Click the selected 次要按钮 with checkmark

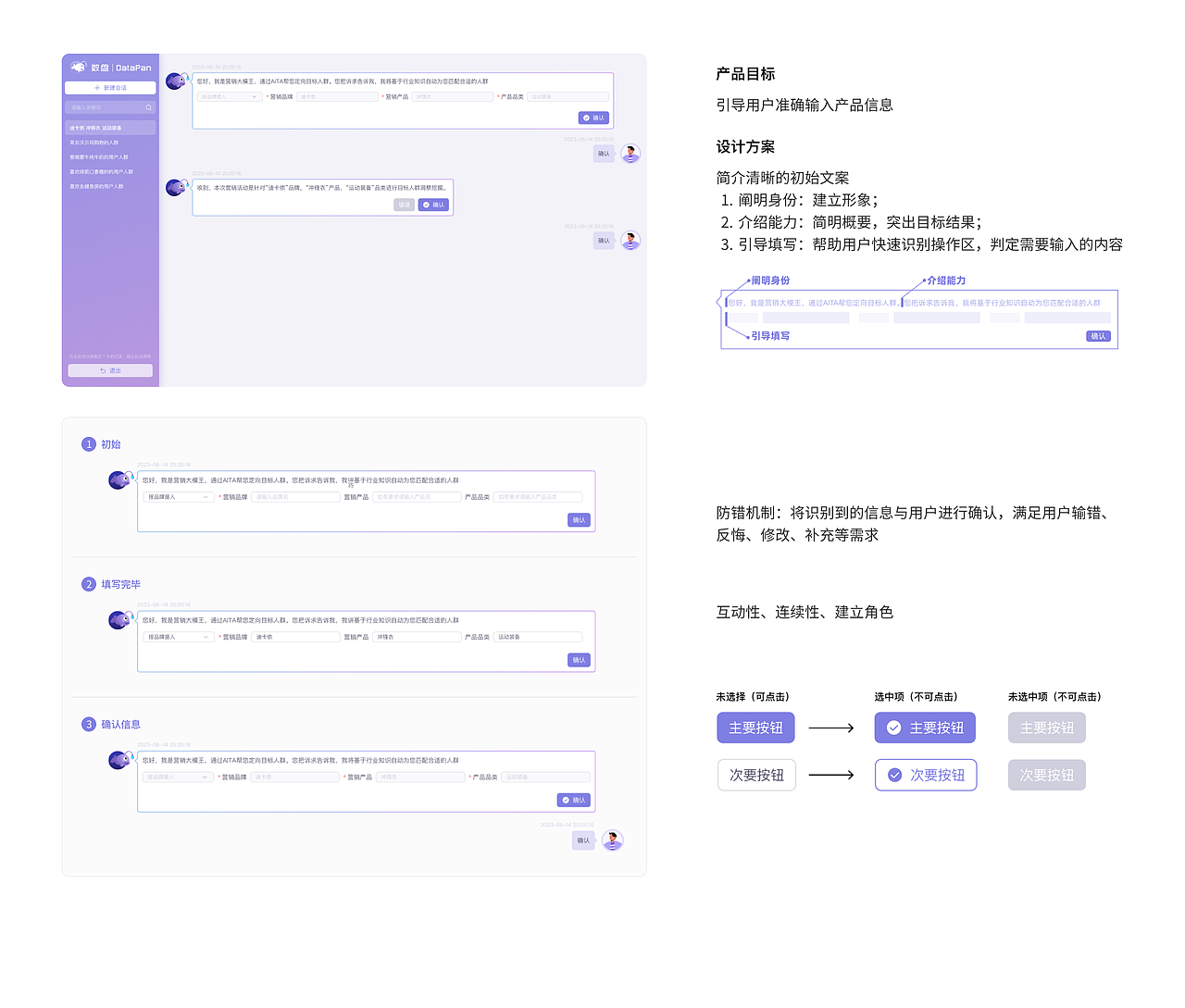click(x=926, y=775)
